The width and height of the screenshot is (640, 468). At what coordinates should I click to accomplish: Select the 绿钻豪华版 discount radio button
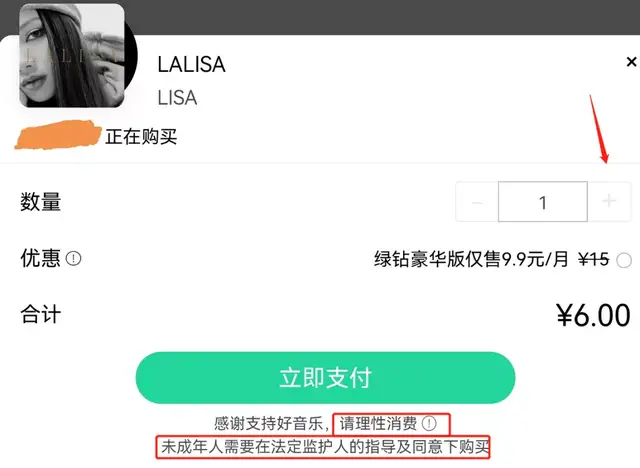pyautogui.click(x=624, y=260)
